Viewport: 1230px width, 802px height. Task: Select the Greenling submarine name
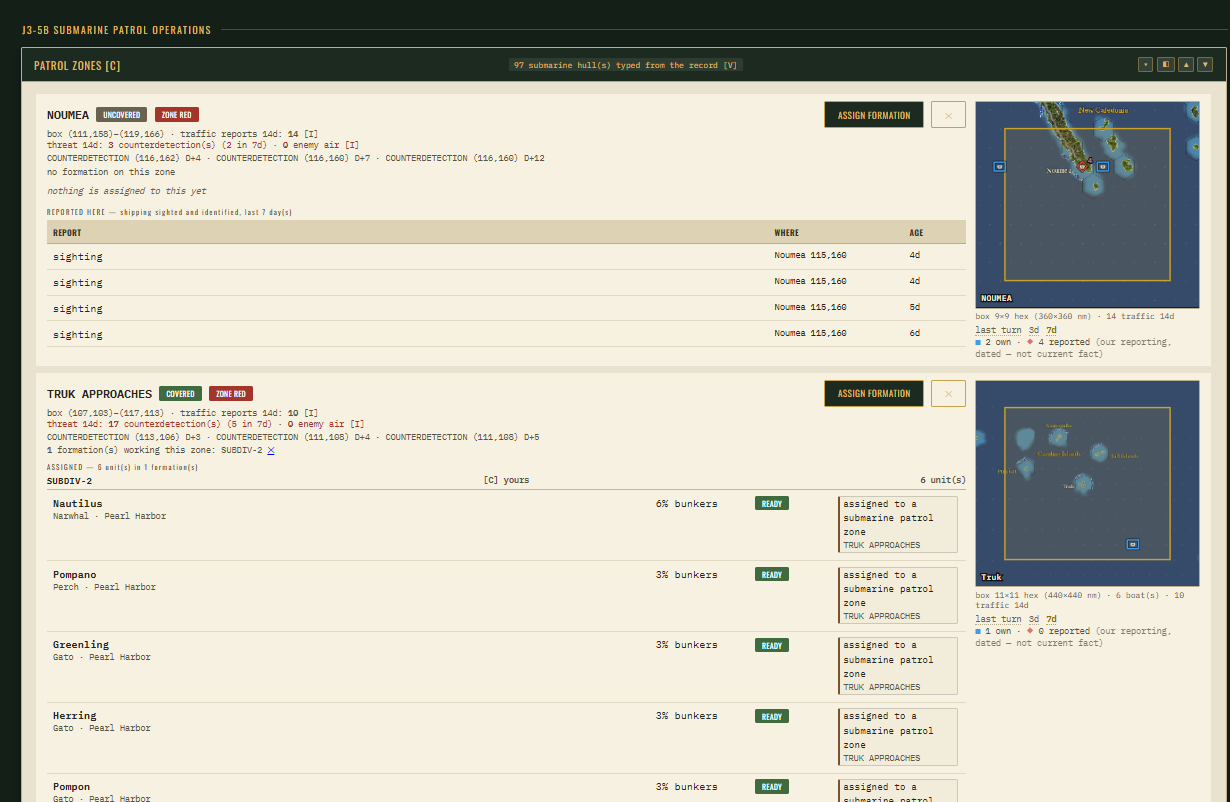pos(81,645)
